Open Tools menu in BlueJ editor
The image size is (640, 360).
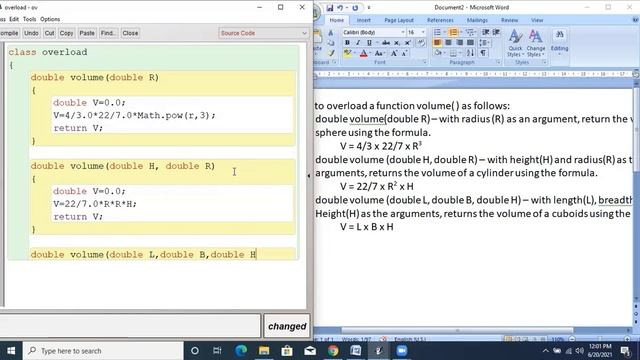(x=29, y=19)
